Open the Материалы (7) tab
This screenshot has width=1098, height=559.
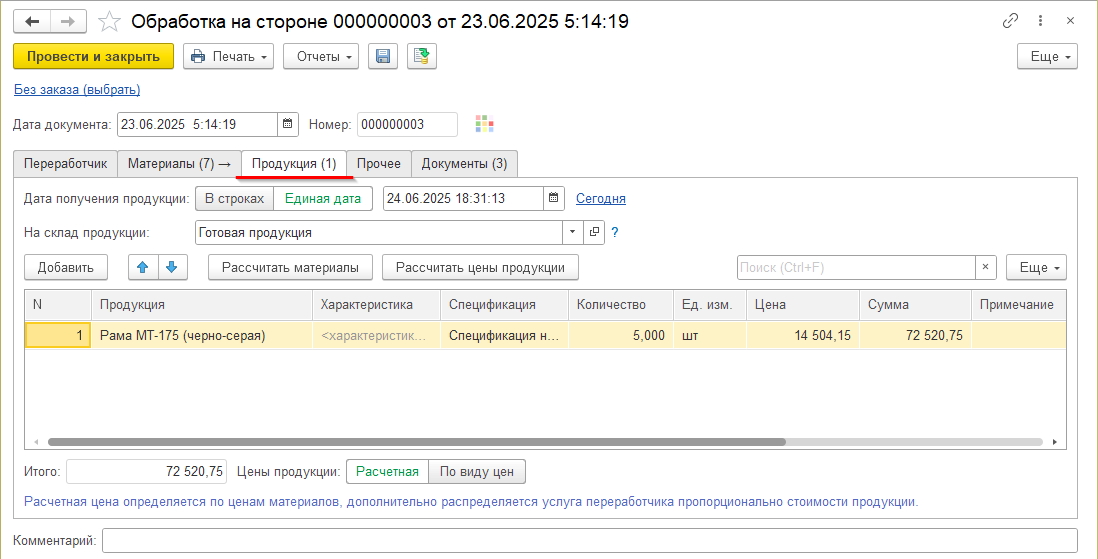(179, 164)
